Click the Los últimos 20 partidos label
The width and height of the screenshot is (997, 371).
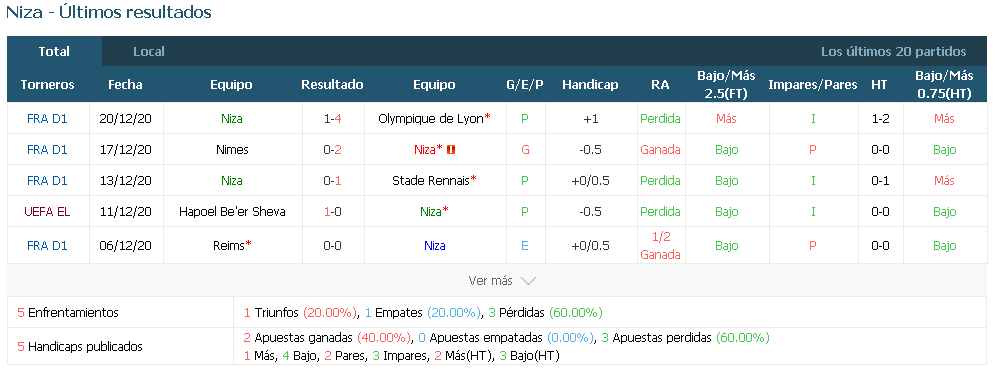tap(893, 52)
